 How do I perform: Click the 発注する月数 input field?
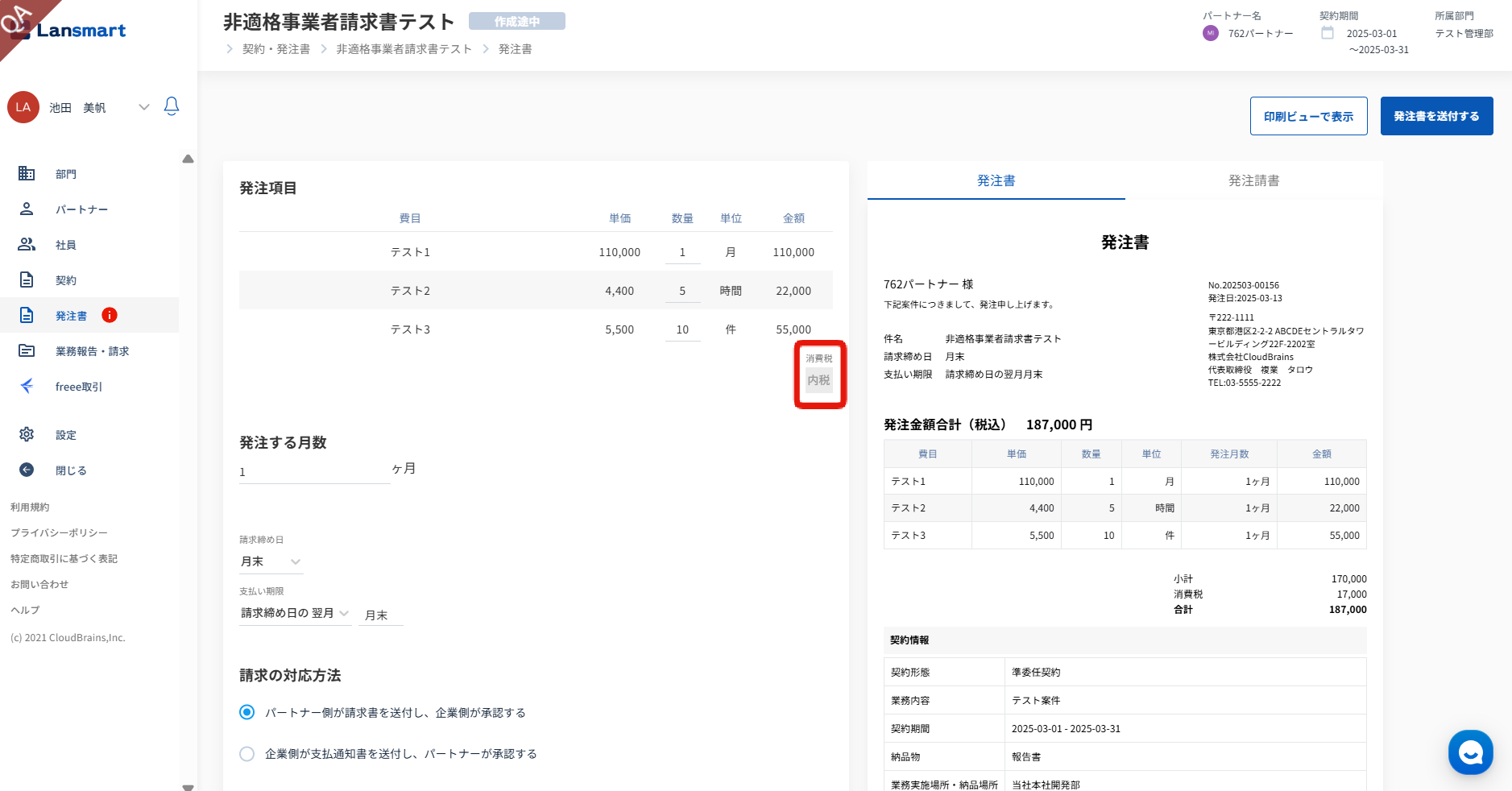314,472
